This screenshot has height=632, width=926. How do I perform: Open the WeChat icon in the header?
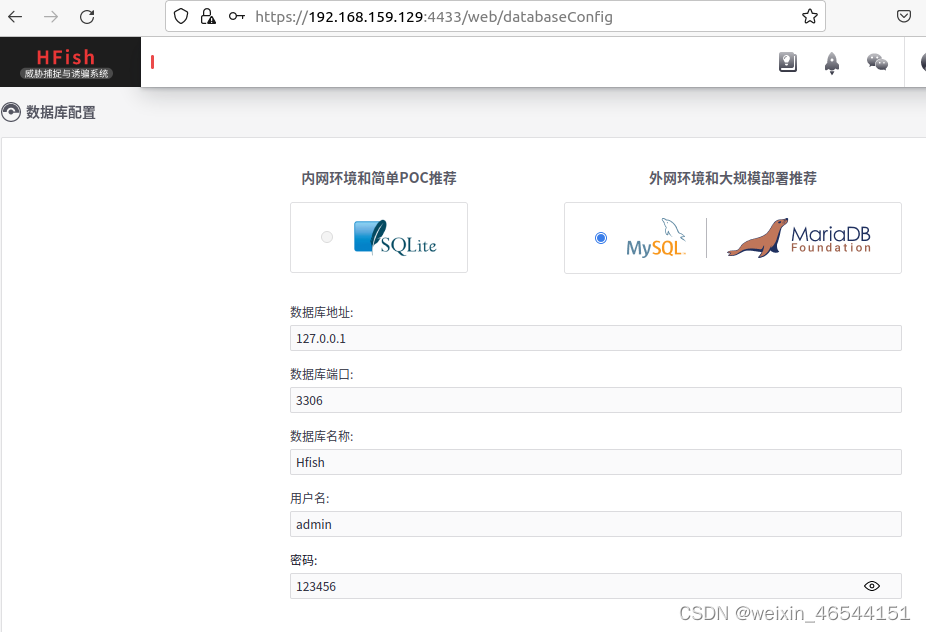[x=877, y=62]
